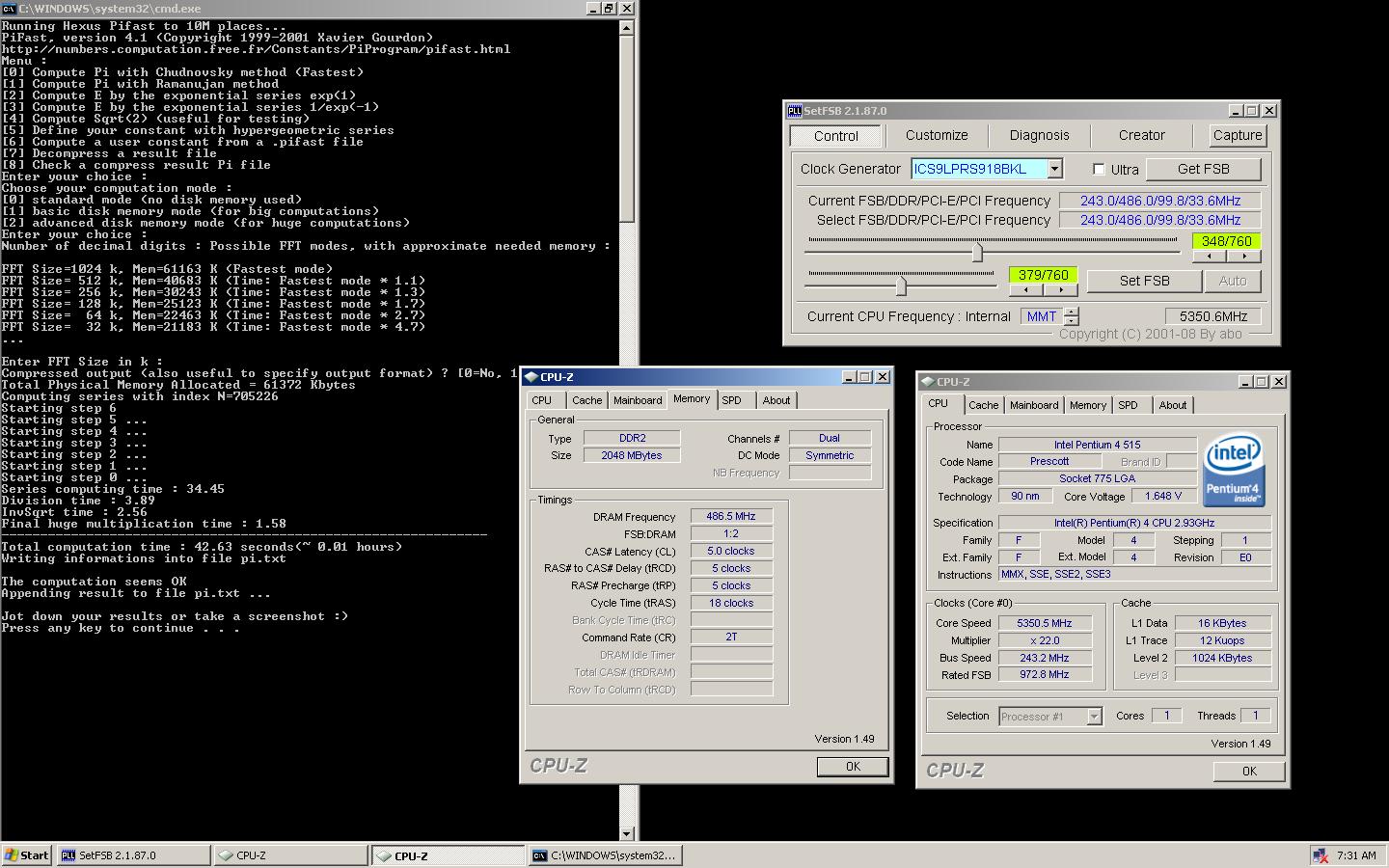This screenshot has width=1389, height=868.
Task: Click cmd window scrollbar up arrow
Action: click(x=627, y=27)
